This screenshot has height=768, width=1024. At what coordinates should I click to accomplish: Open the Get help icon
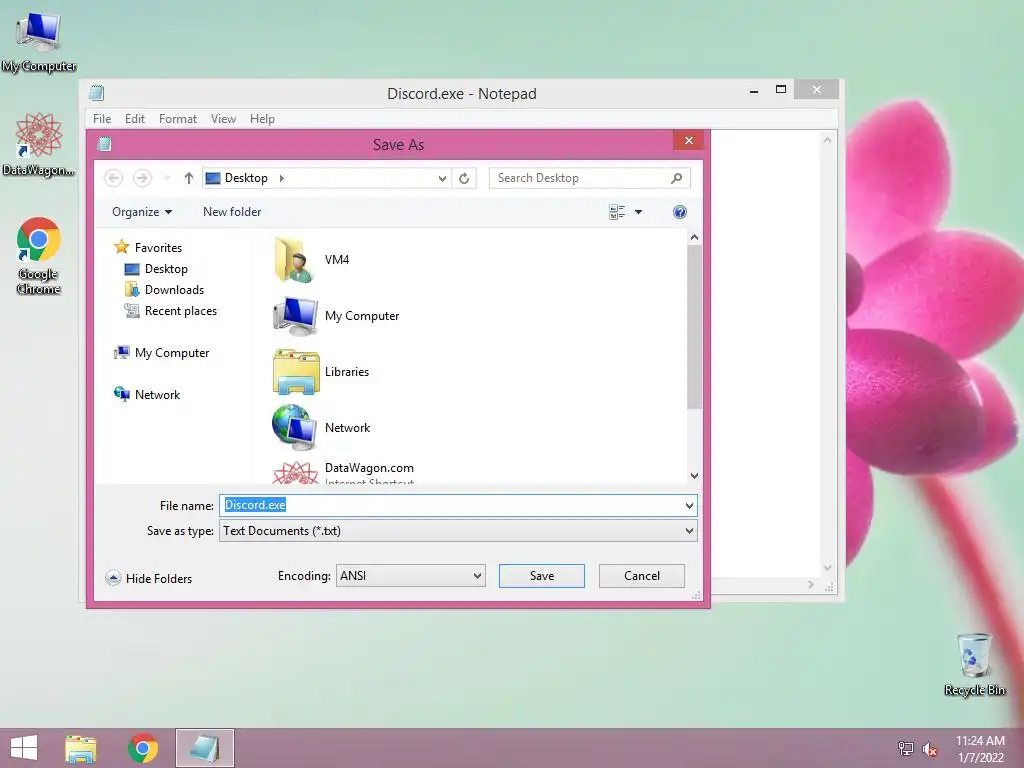pos(680,212)
